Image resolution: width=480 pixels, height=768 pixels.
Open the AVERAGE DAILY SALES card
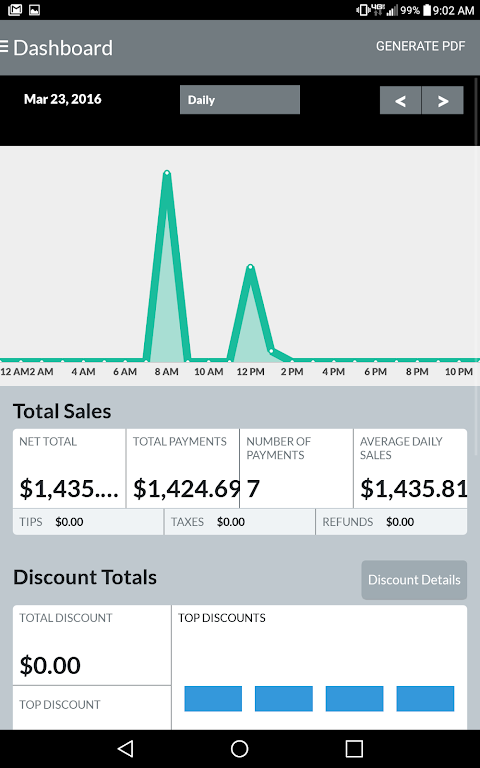click(410, 469)
